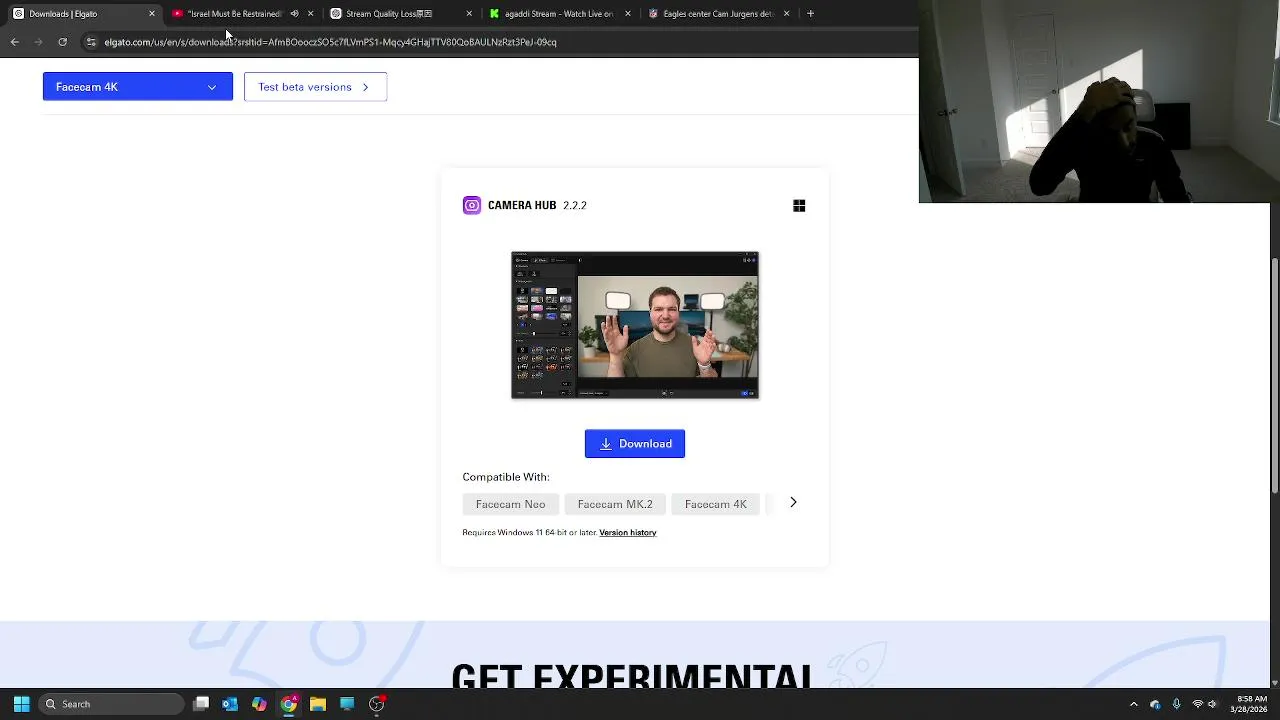Open the Windows Start menu

coord(21,704)
